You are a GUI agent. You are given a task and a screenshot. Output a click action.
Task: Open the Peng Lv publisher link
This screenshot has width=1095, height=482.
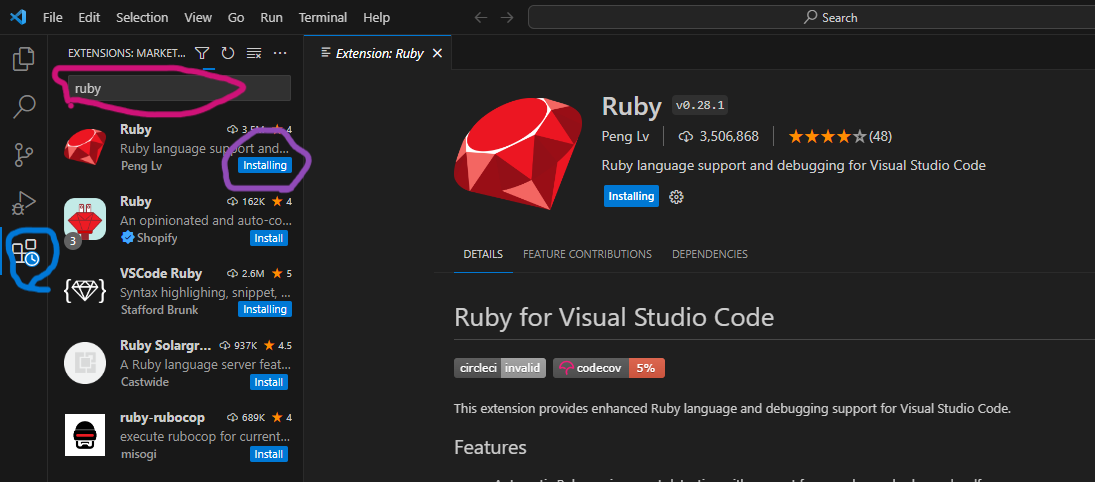(x=625, y=136)
